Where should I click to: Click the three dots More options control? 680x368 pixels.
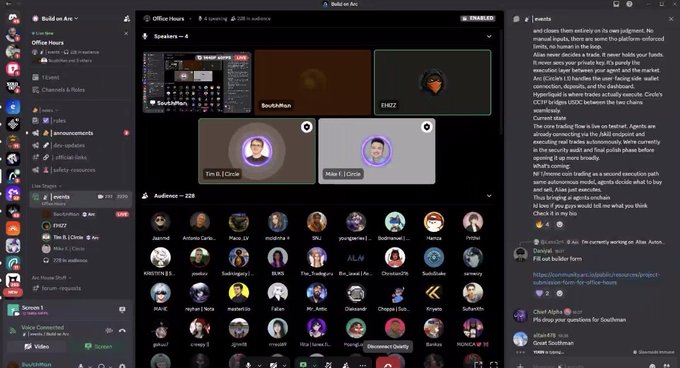pos(363,365)
